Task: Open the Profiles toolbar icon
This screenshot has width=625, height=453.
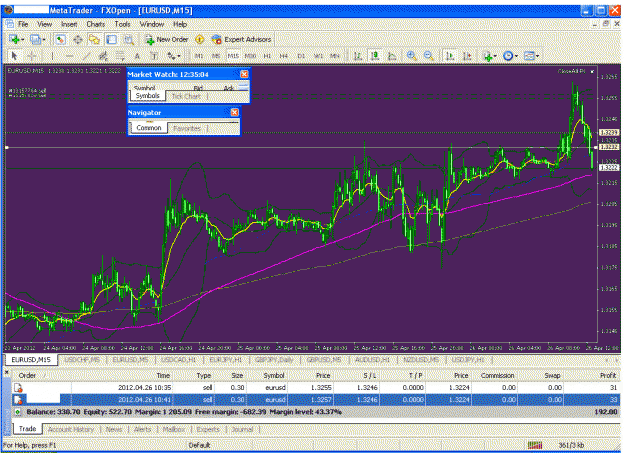Action: click(35, 39)
